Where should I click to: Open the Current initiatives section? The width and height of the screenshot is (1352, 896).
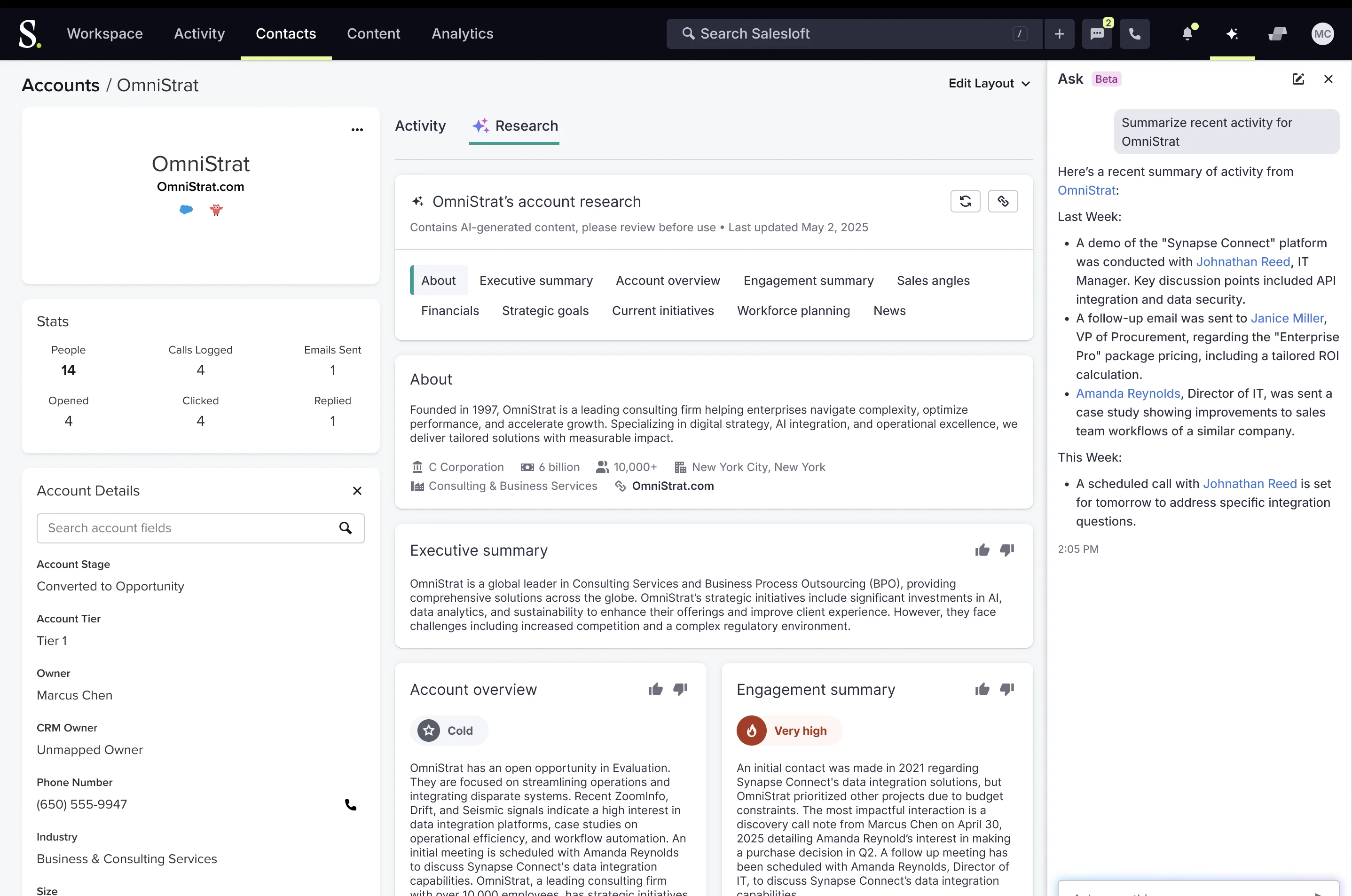point(662,311)
